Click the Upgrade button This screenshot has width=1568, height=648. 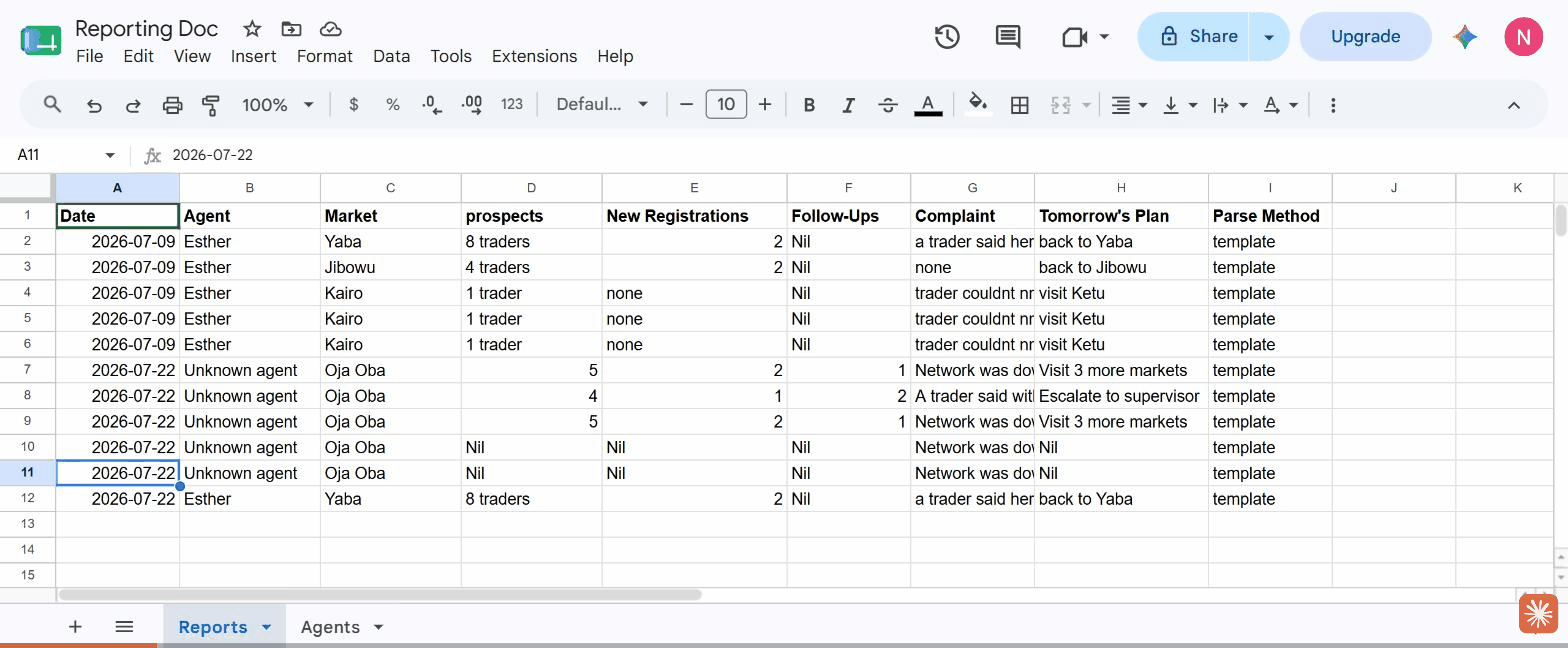(1365, 37)
